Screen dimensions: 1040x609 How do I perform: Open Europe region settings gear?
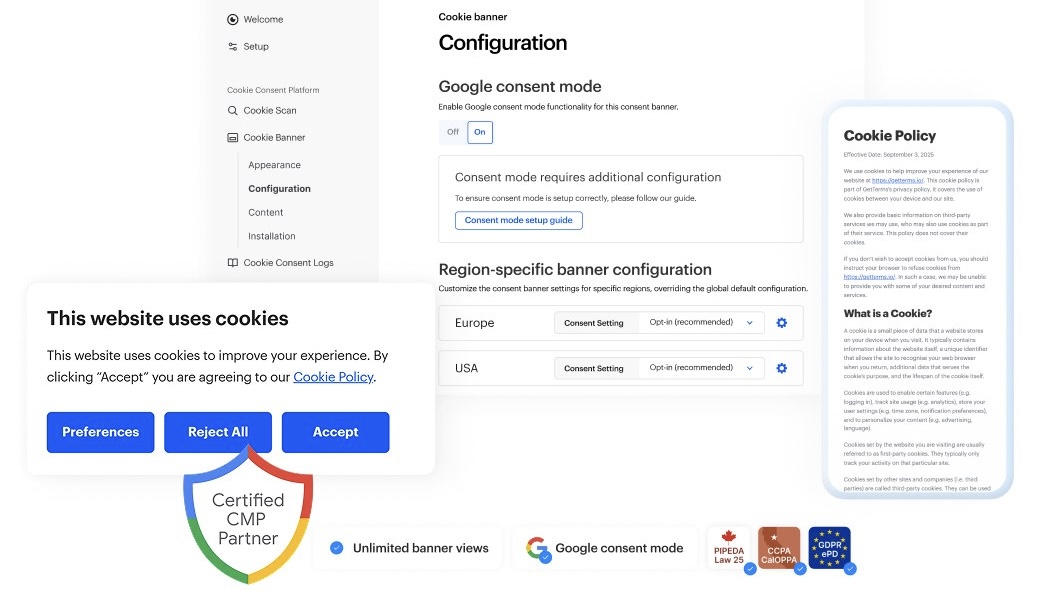pos(782,323)
